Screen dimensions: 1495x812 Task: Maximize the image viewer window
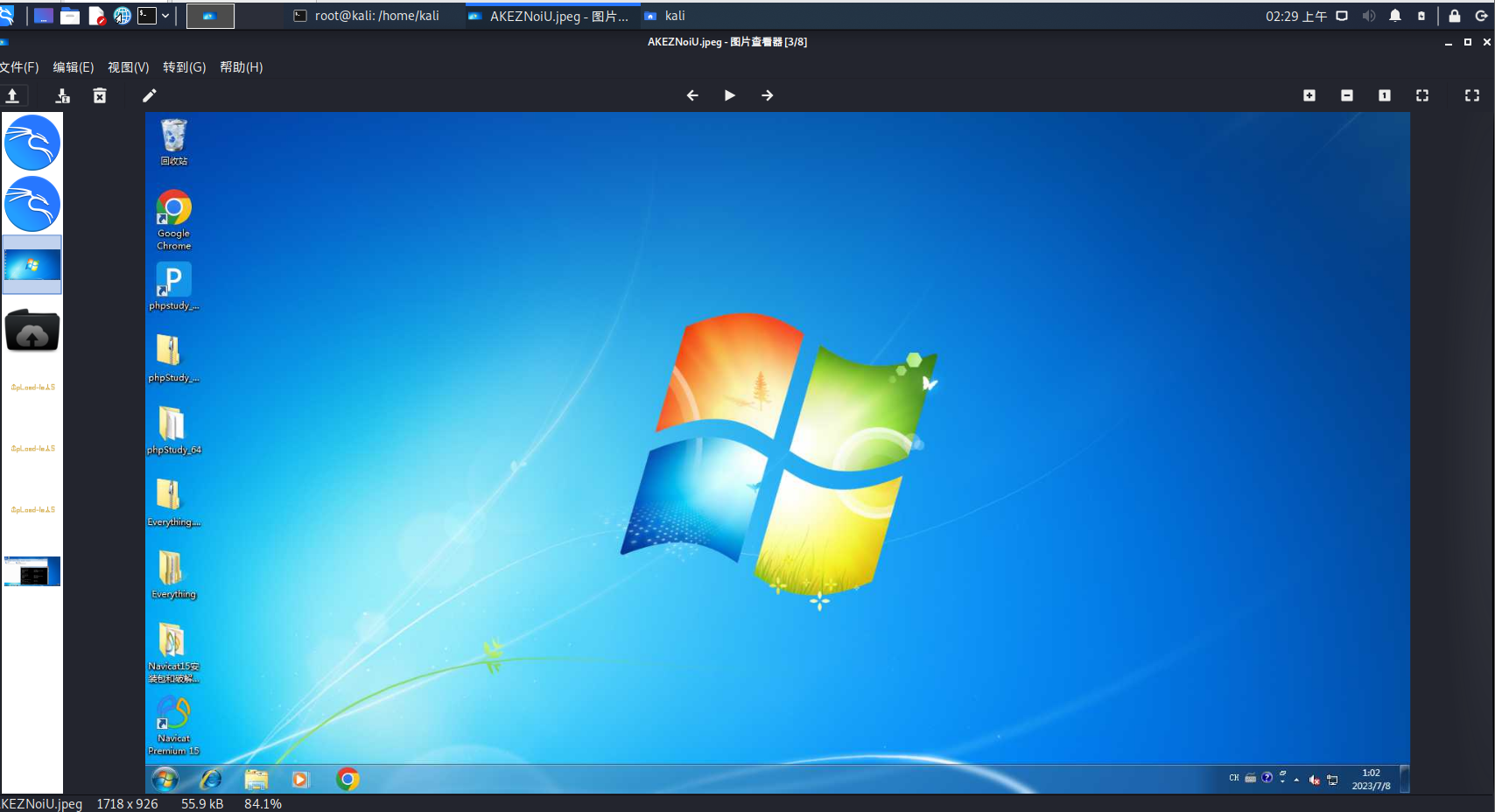point(1468,42)
